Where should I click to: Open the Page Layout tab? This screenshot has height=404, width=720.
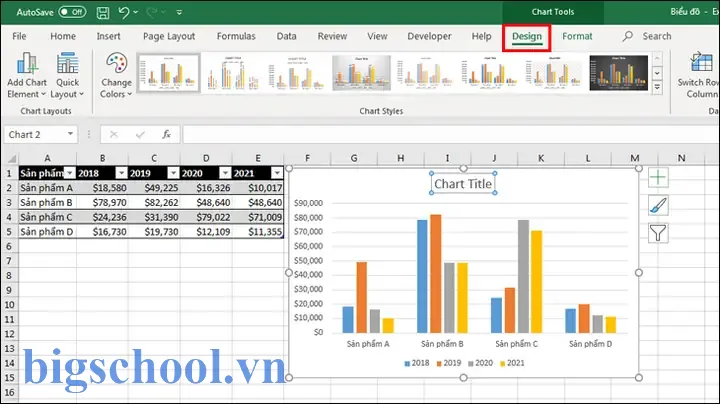(169, 36)
